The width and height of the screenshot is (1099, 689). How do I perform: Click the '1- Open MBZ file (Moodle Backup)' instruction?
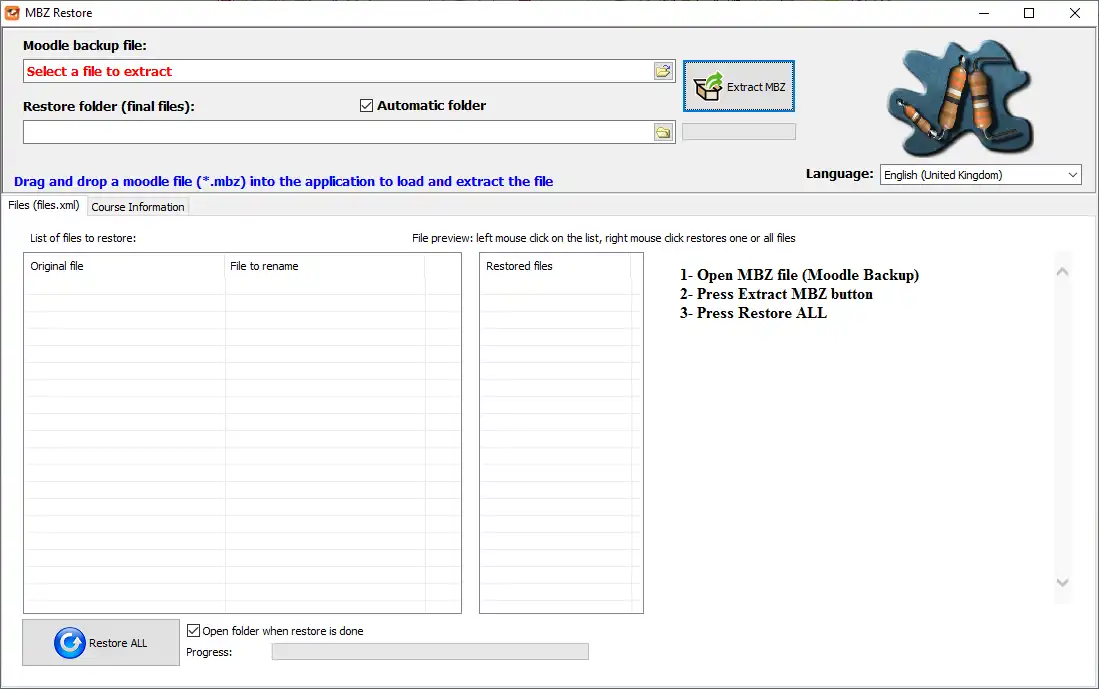[x=799, y=275]
